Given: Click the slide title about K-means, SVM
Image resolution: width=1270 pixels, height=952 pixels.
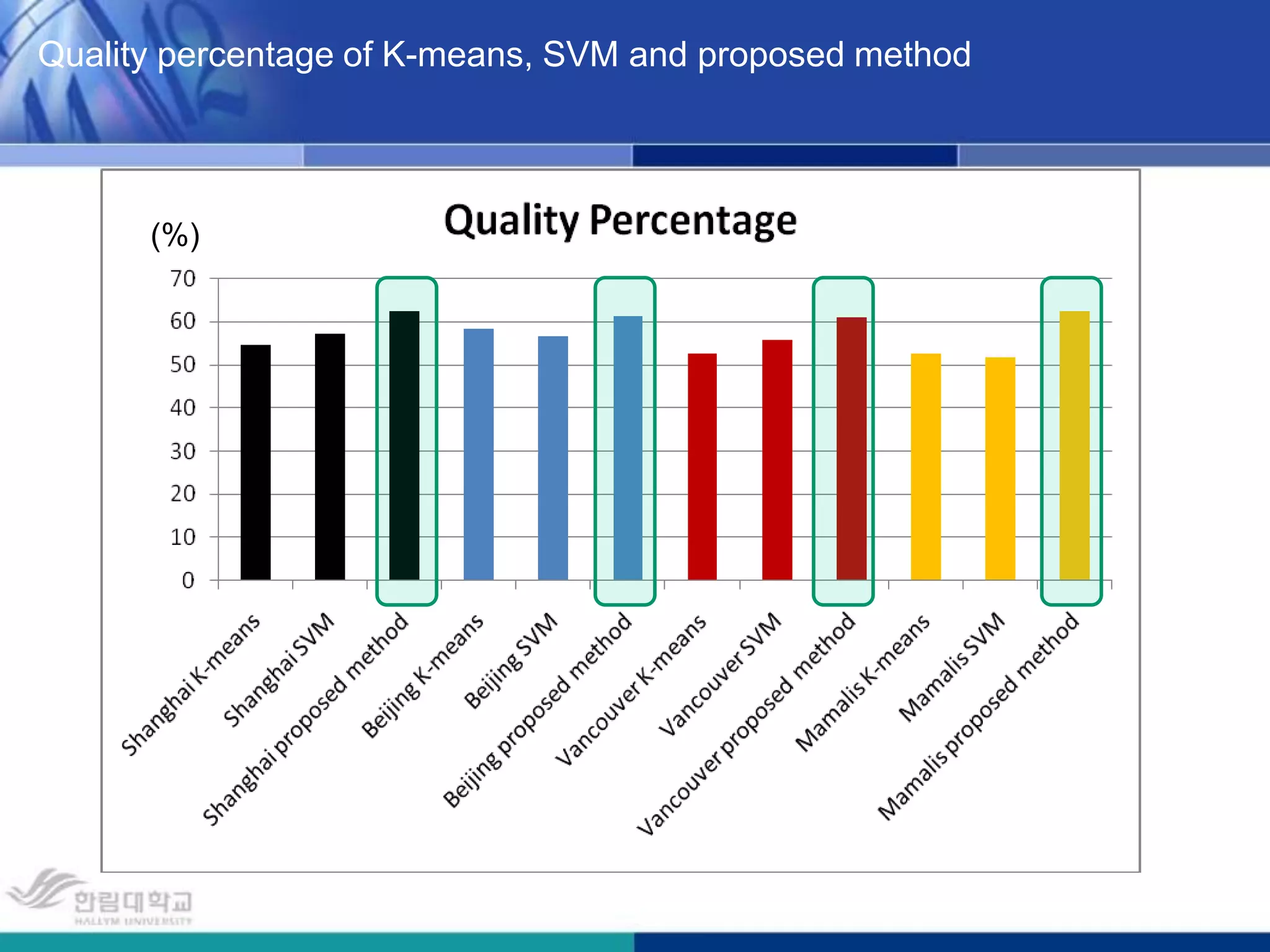Looking at the screenshot, I should [x=504, y=55].
